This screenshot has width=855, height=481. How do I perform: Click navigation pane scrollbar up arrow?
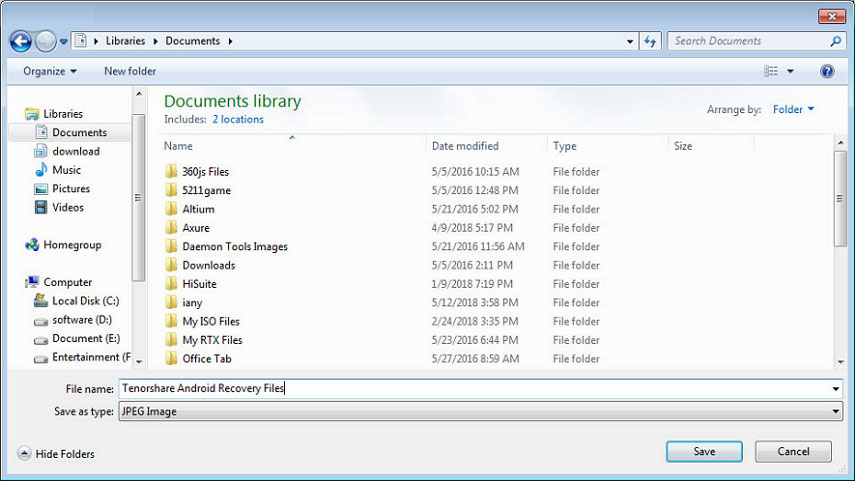tap(139, 94)
